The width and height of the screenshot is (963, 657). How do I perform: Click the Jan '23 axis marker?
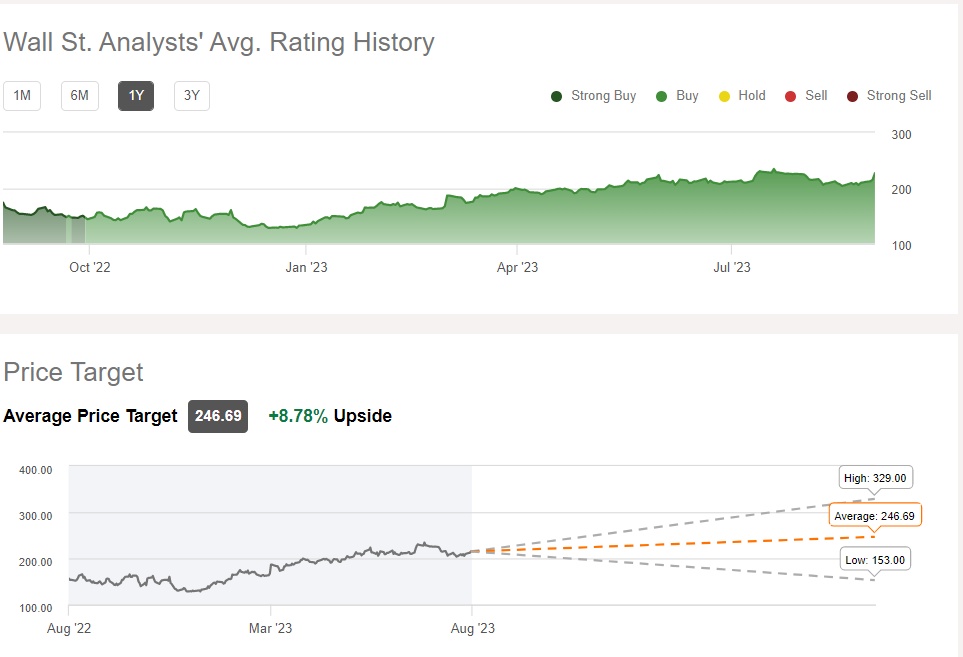click(x=306, y=267)
